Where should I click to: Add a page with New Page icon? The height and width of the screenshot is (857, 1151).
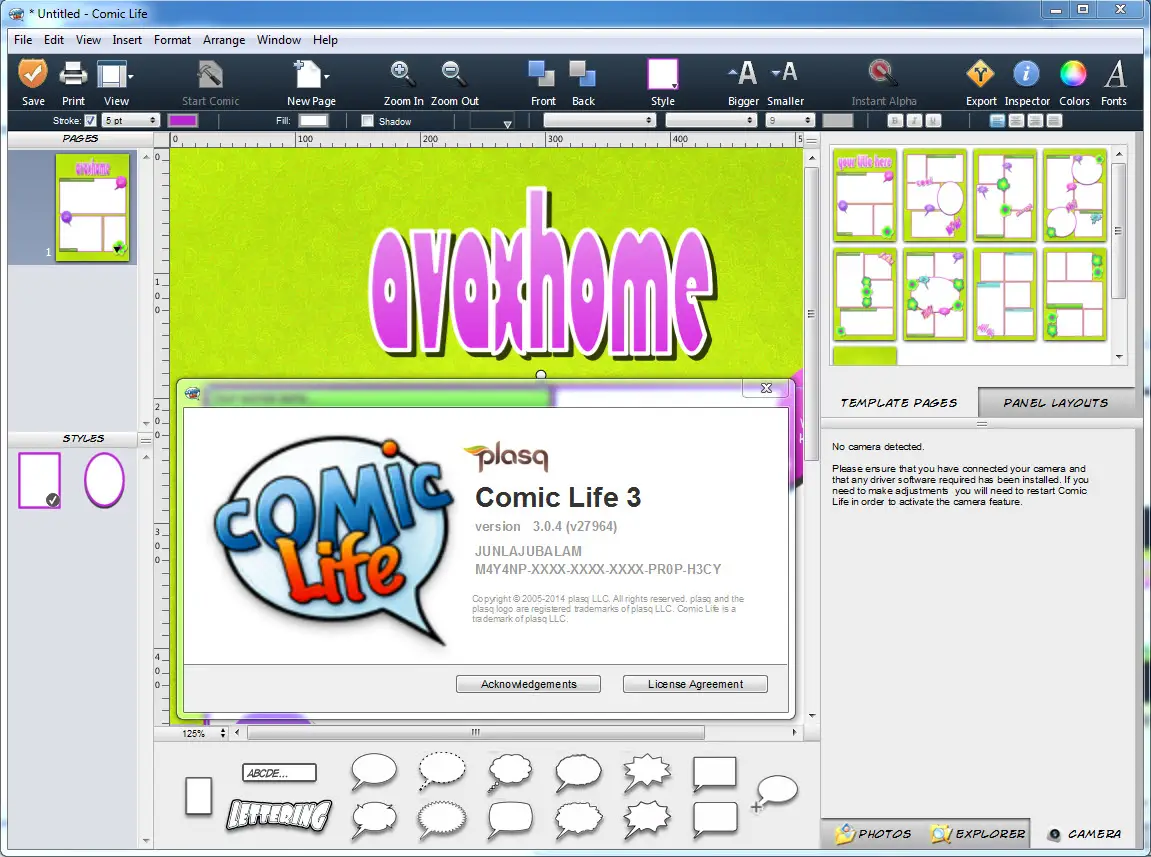(x=308, y=74)
